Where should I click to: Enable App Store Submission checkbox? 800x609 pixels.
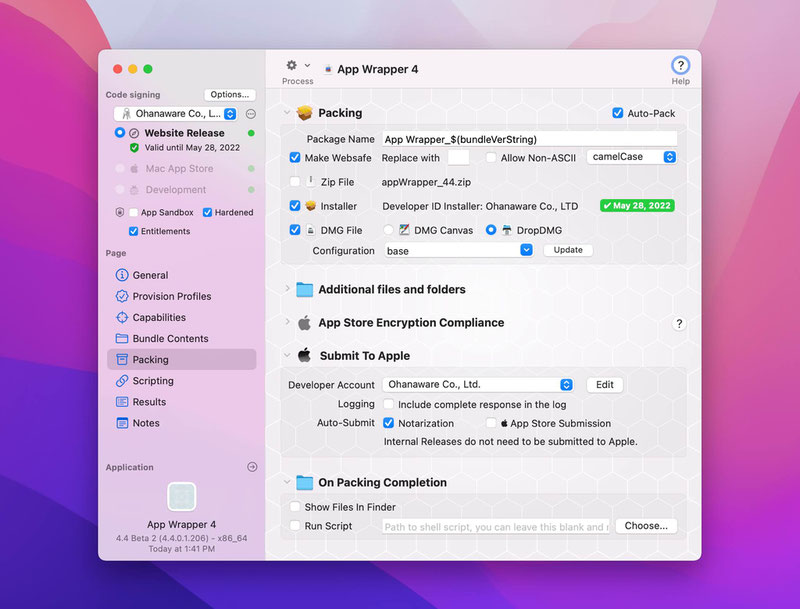pos(491,423)
